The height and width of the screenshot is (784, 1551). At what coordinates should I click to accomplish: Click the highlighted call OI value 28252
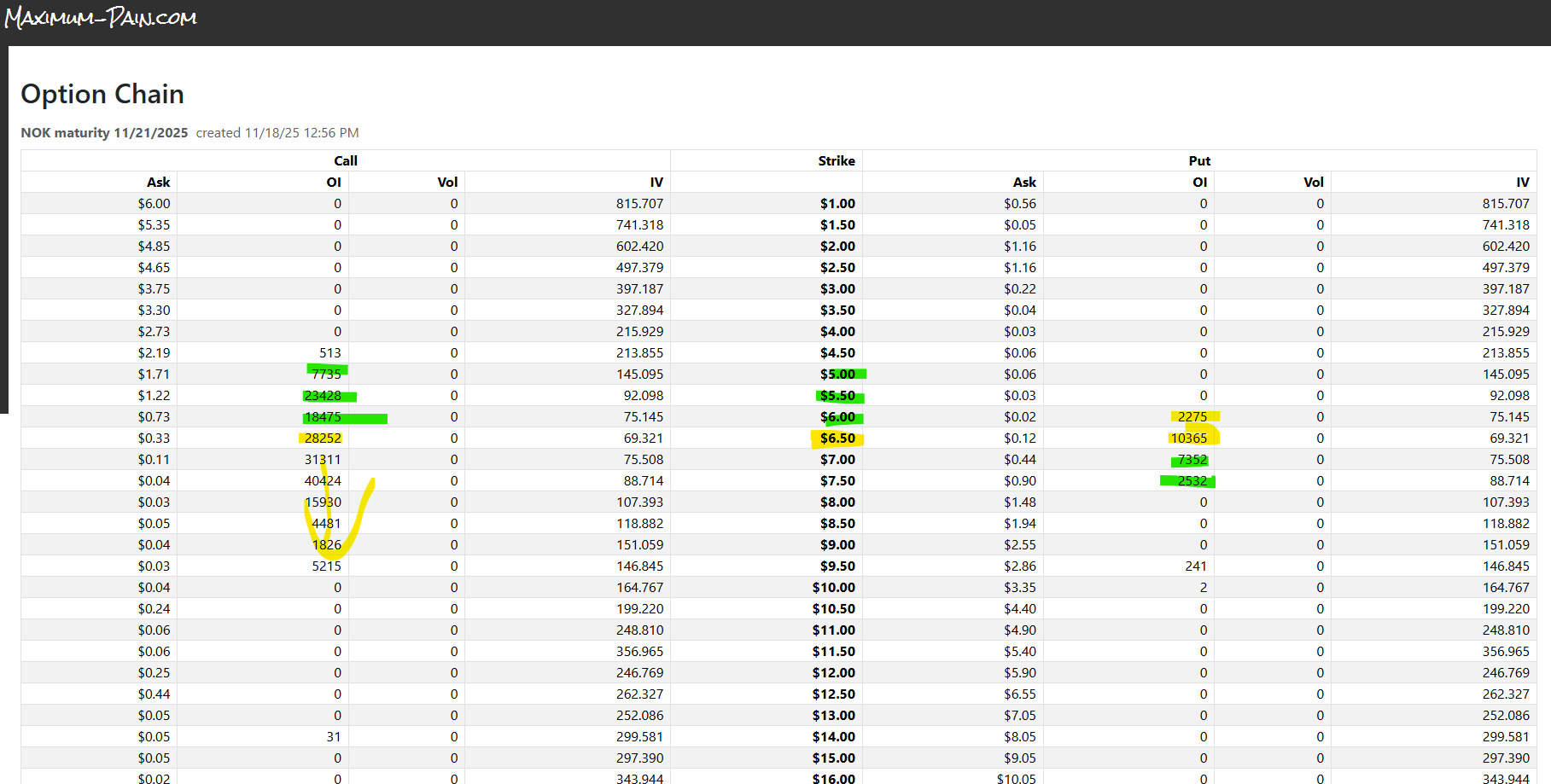[323, 438]
